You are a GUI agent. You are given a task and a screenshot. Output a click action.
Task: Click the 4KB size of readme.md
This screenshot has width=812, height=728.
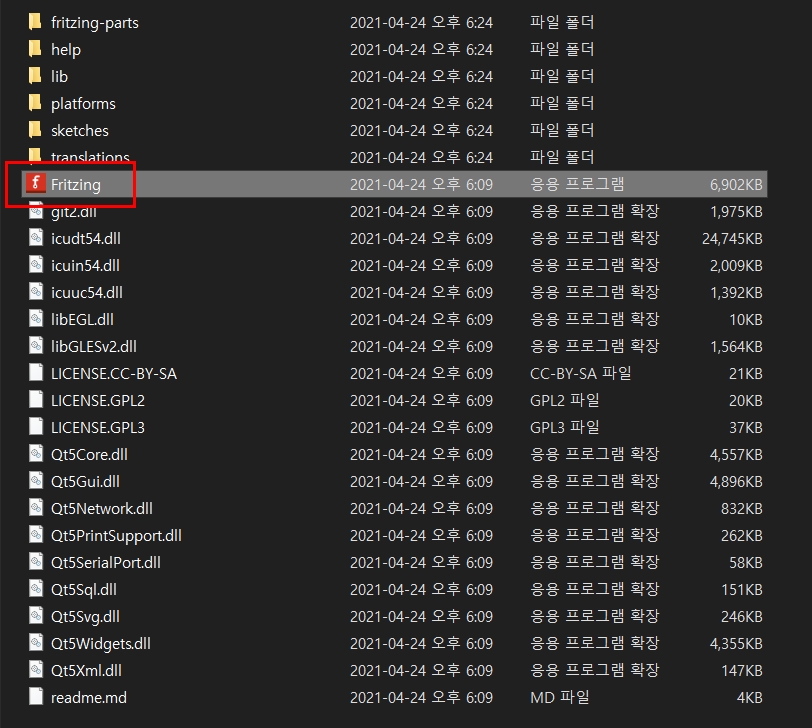tap(749, 697)
